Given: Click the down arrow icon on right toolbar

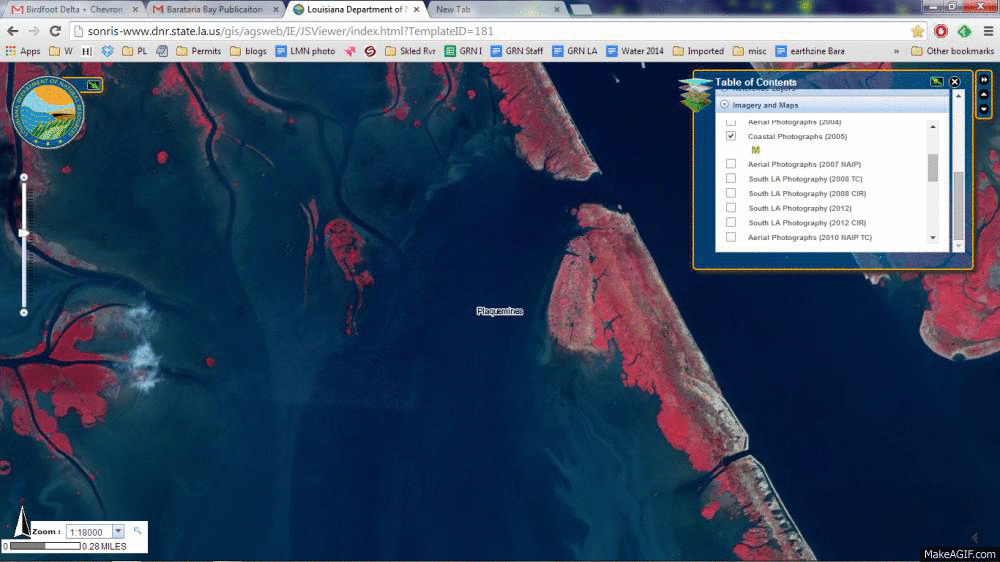Looking at the screenshot, I should [x=984, y=109].
